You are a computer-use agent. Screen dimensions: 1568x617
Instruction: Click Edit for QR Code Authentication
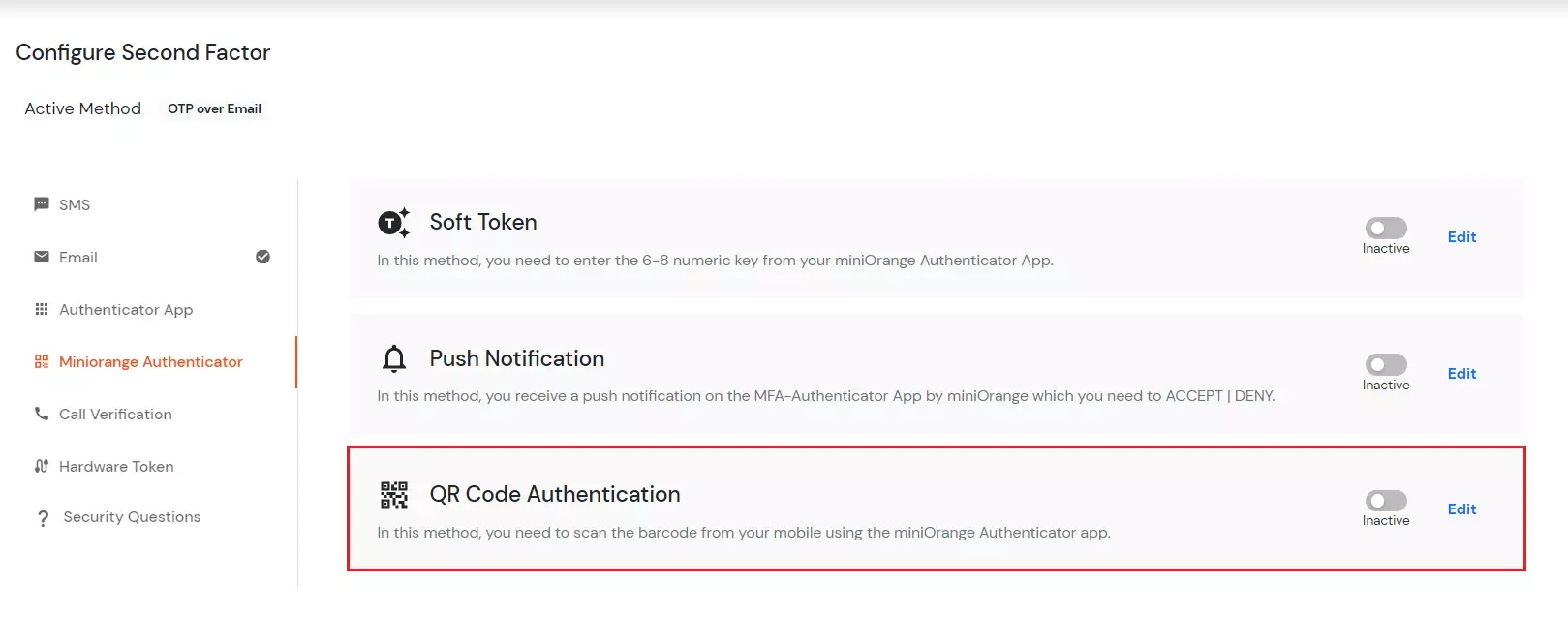[1461, 509]
